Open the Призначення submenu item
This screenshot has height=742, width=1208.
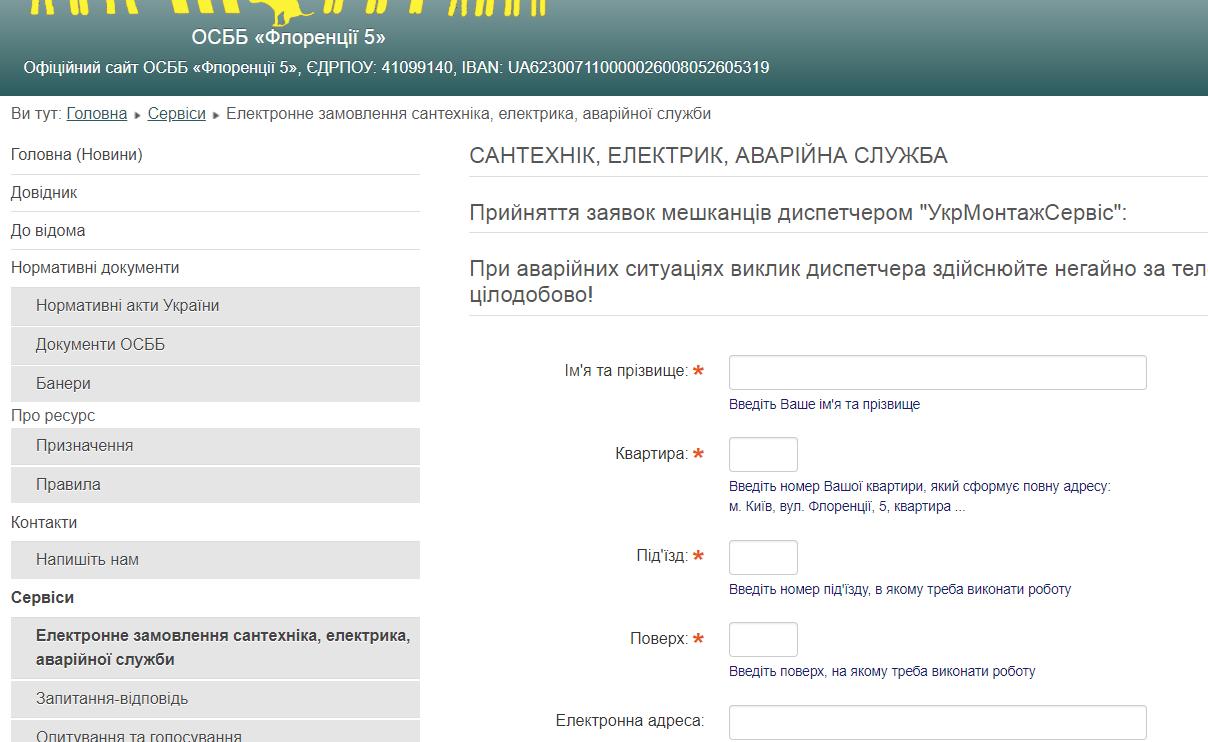click(215, 446)
